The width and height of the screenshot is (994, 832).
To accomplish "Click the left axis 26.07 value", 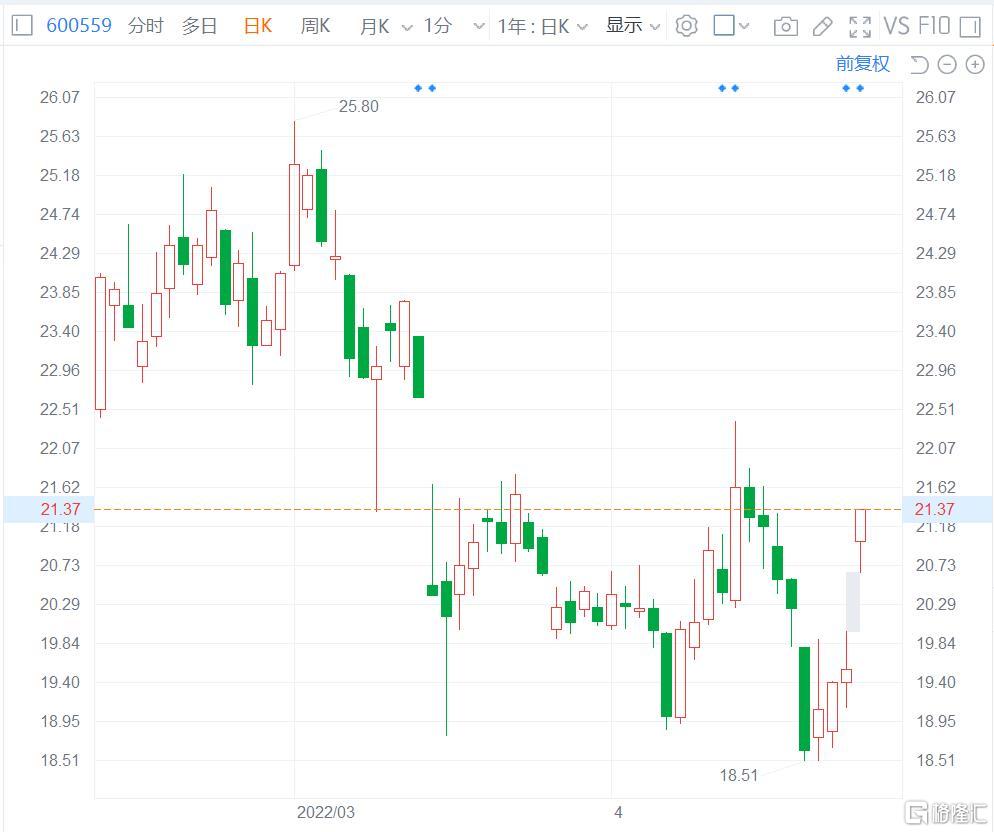I will point(60,97).
